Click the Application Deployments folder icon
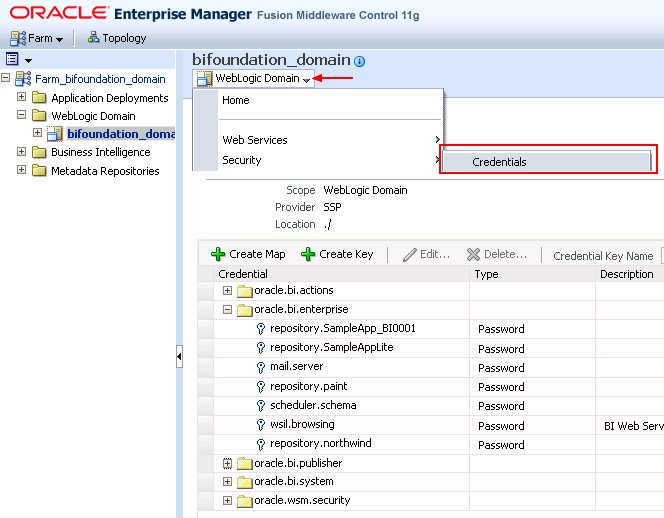This screenshot has height=518, width=664. (39, 98)
